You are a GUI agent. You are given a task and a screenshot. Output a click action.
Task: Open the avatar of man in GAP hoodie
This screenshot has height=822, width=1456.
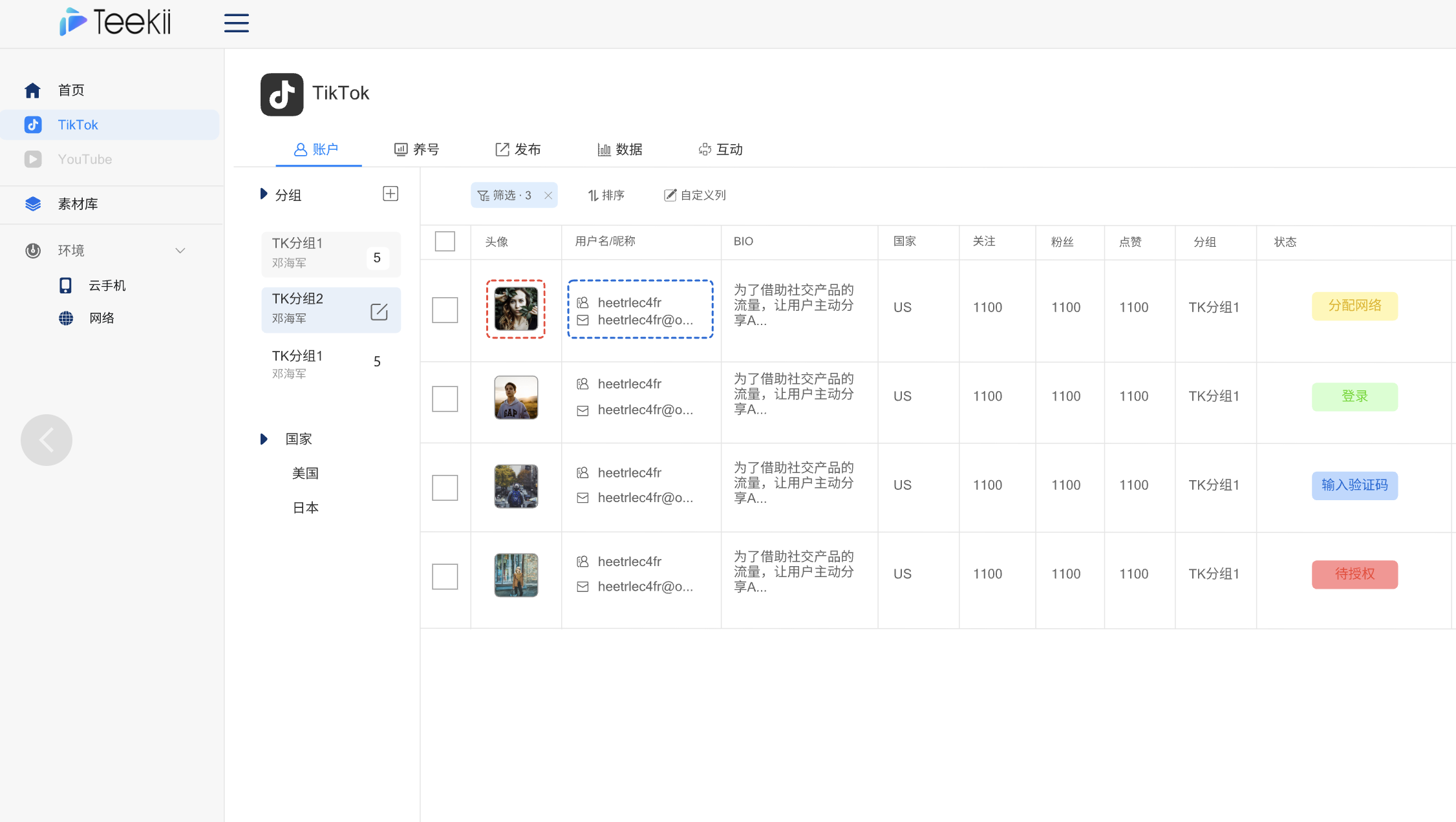point(516,397)
